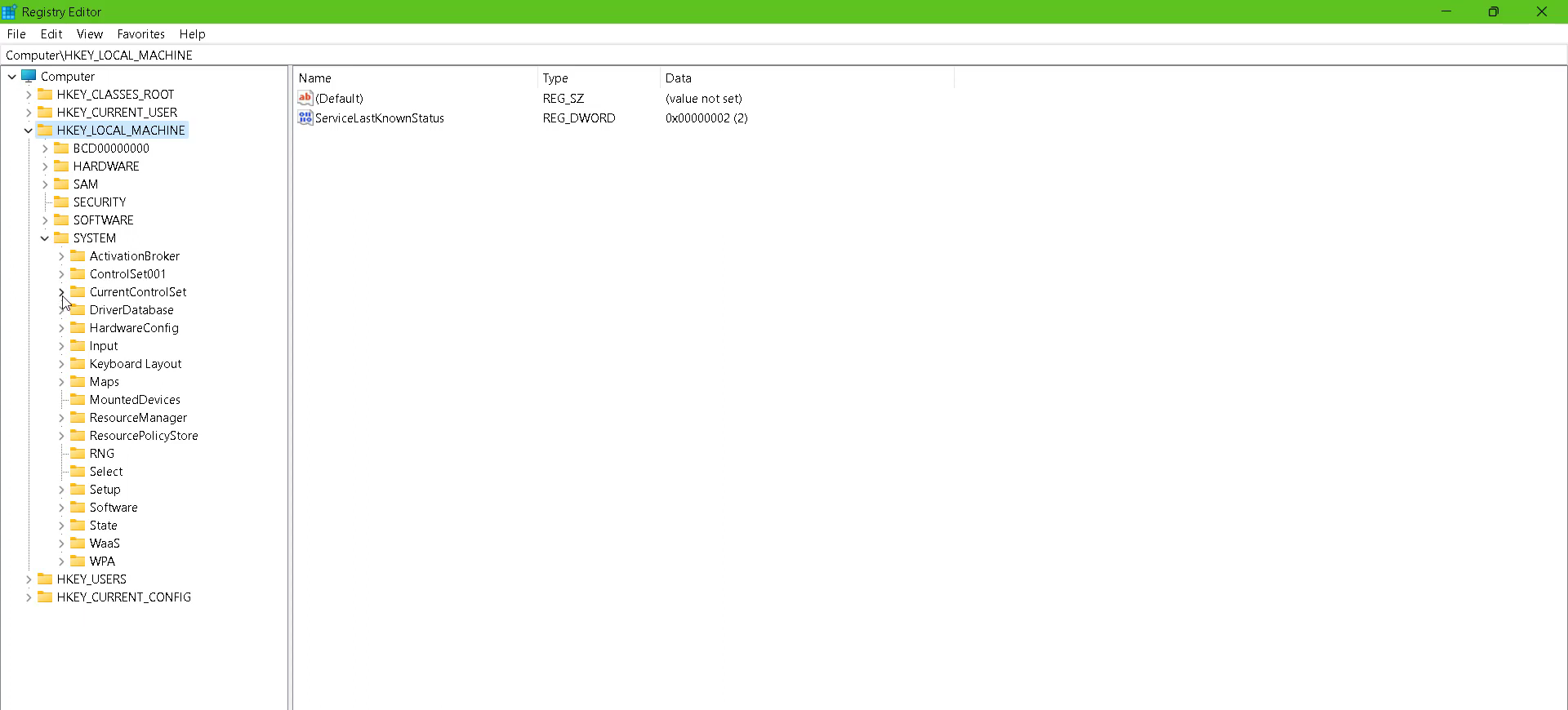Sort values by Name column header
Viewport: 1568px width, 710px height.
pyautogui.click(x=416, y=78)
